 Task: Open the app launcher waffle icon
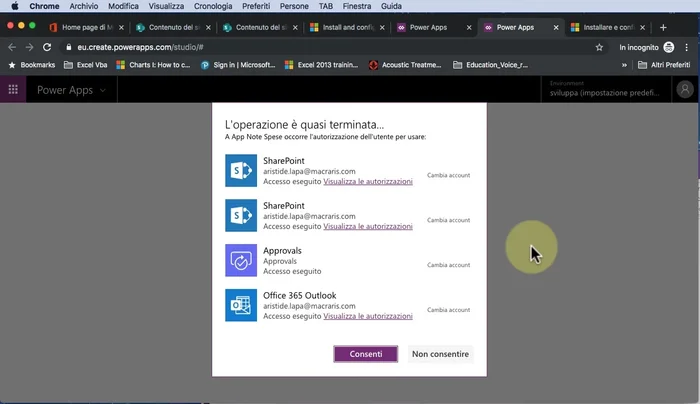pyautogui.click(x=13, y=90)
